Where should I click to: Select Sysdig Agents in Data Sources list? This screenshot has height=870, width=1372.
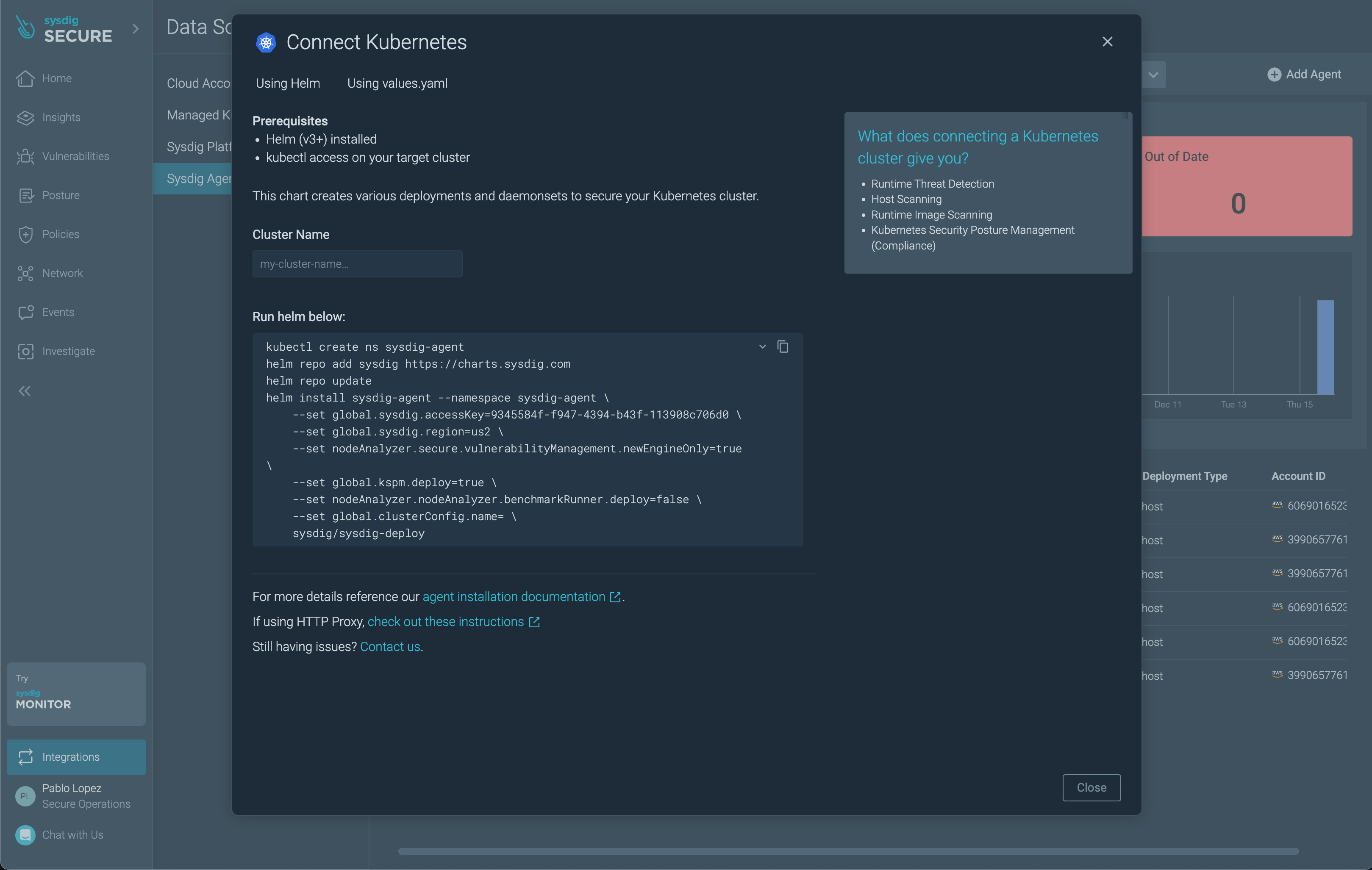pyautogui.click(x=194, y=179)
